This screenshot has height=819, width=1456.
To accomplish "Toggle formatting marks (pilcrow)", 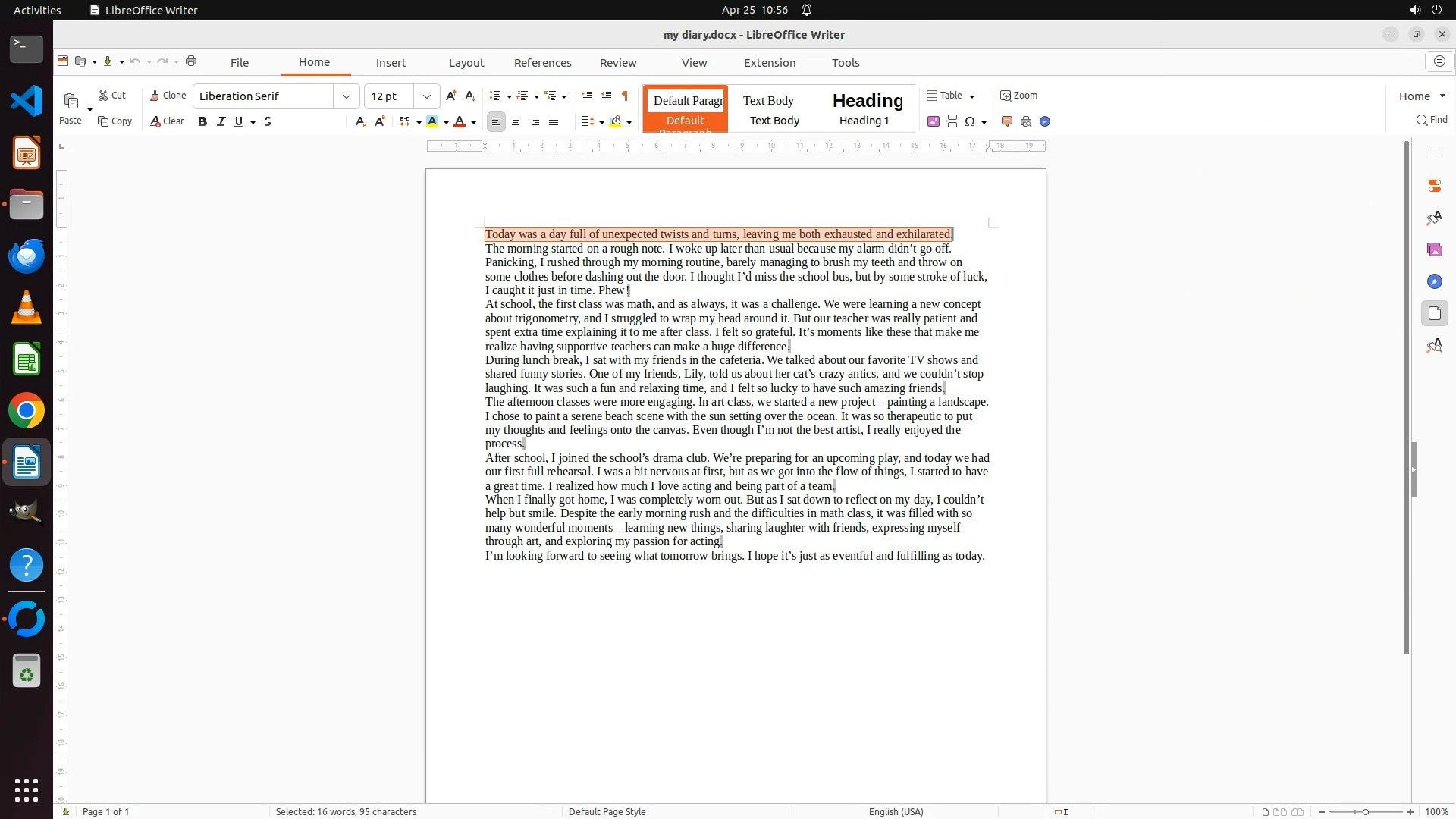I will click(625, 96).
